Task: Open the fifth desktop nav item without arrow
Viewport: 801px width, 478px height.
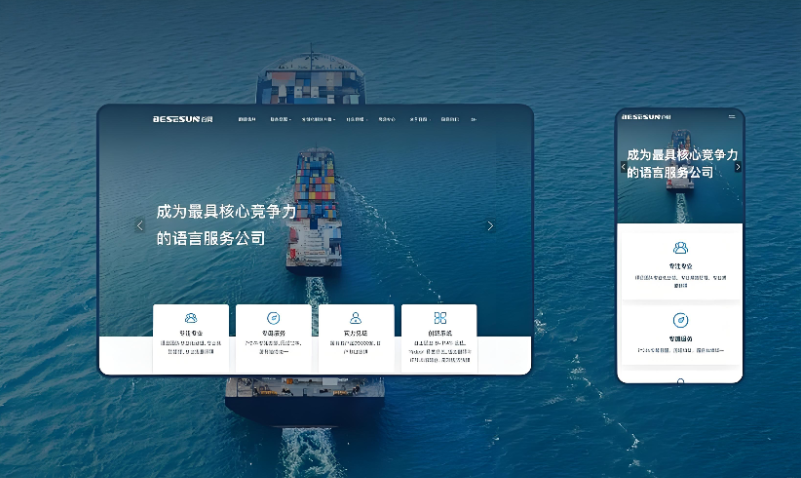Action: pos(388,119)
